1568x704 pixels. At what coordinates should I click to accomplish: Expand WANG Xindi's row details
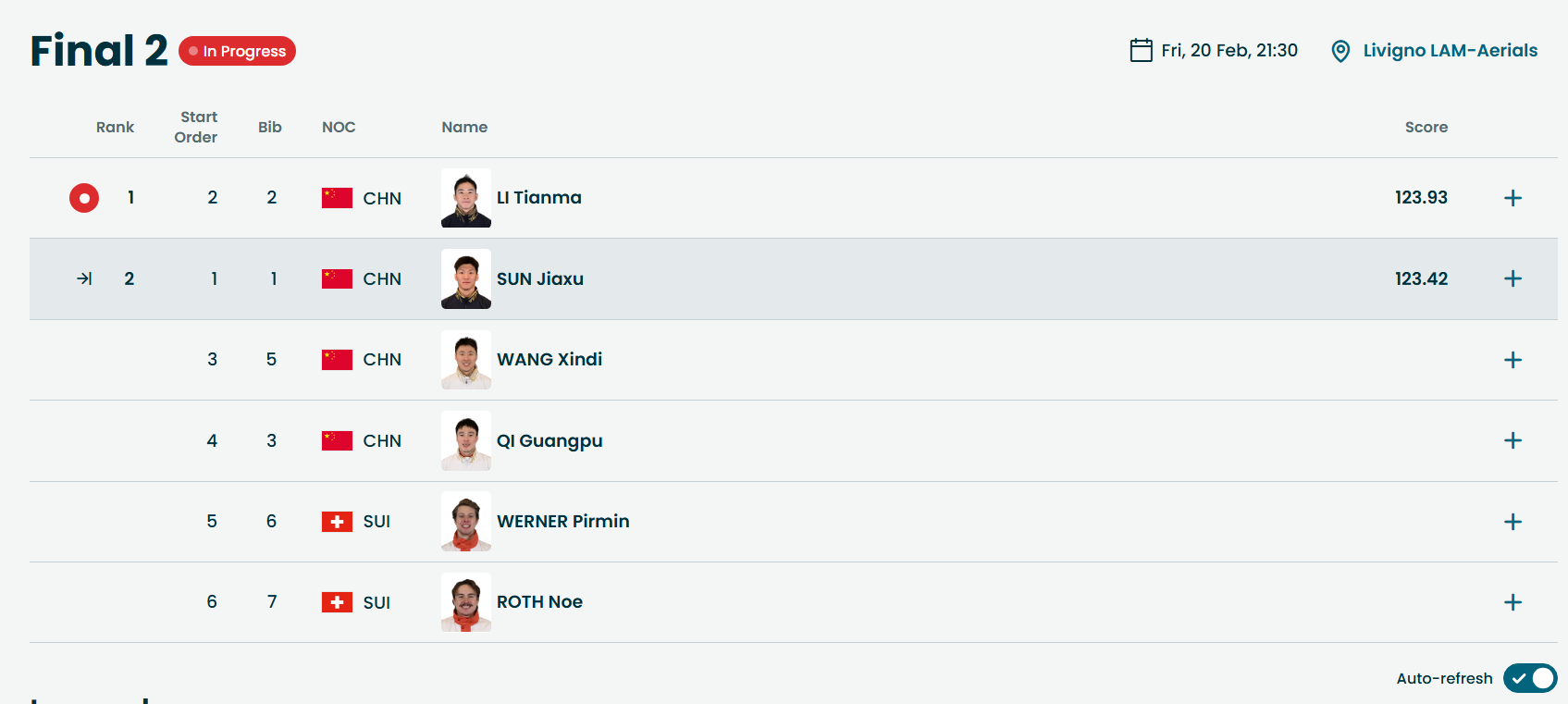1512,360
